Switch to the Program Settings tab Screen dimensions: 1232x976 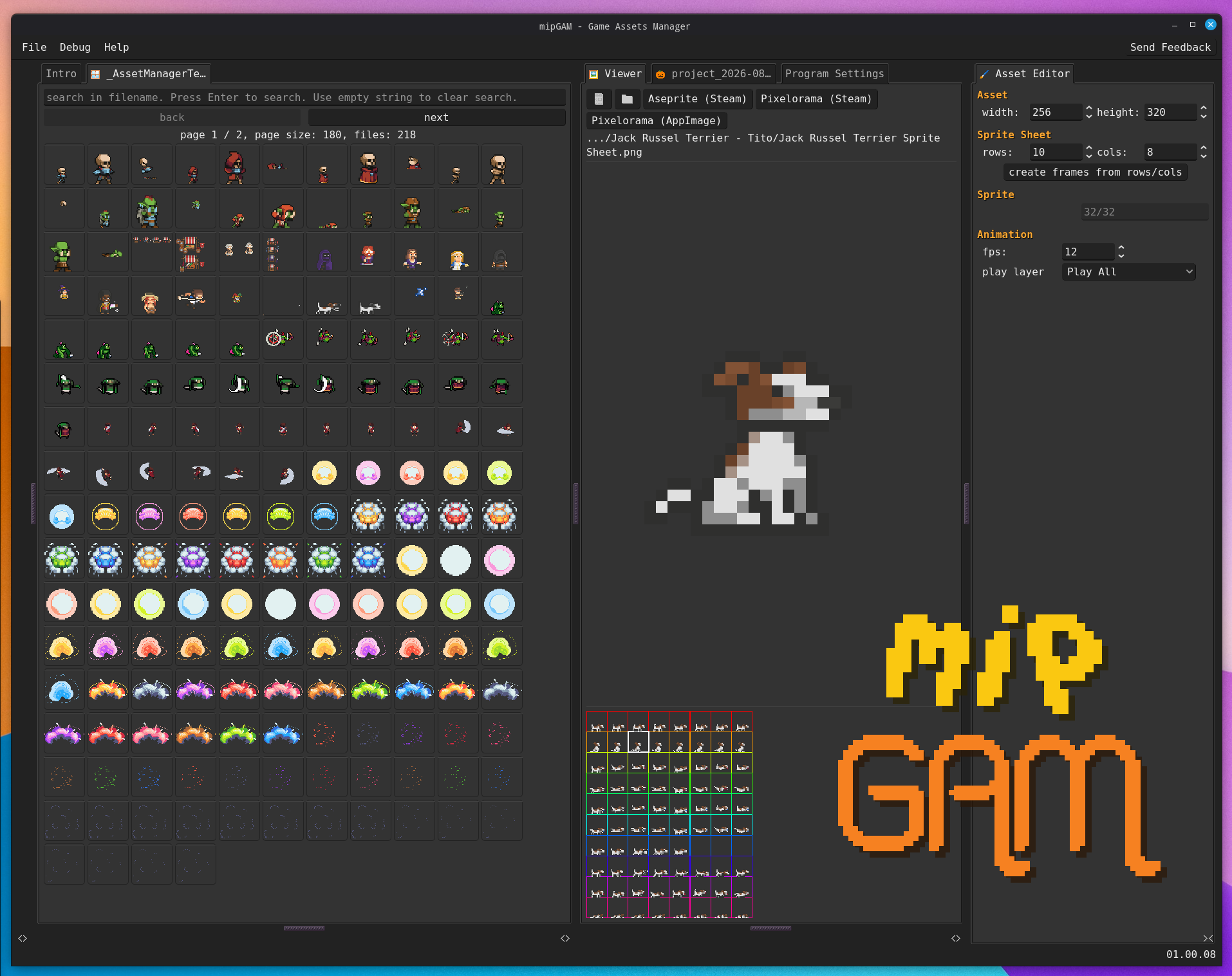(834, 74)
